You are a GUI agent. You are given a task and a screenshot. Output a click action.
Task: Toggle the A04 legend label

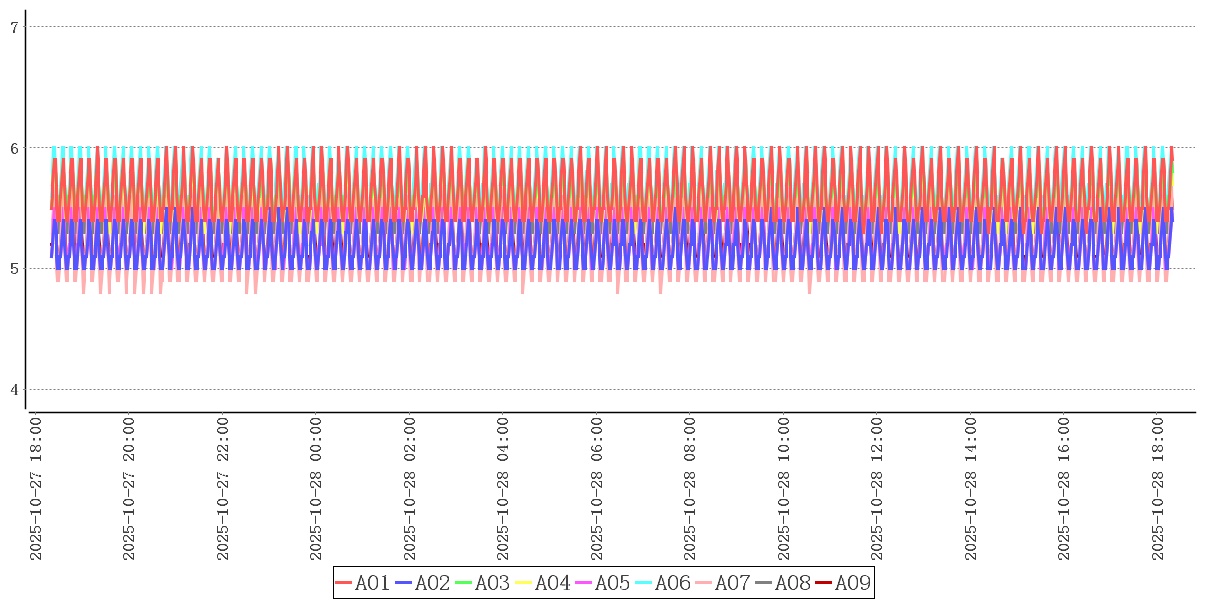pos(552,583)
